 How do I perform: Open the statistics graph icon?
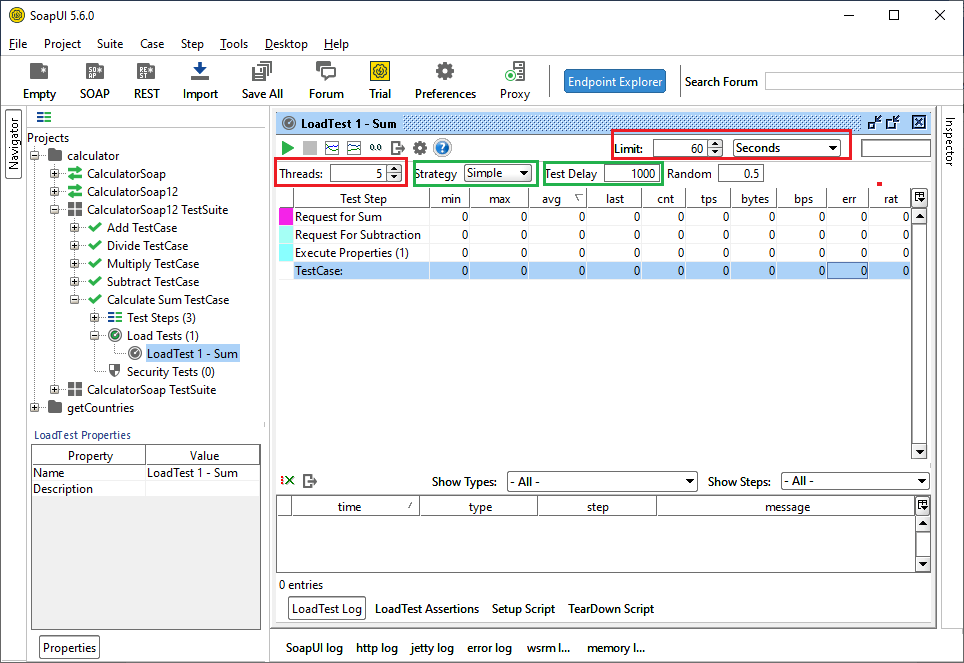coord(332,148)
